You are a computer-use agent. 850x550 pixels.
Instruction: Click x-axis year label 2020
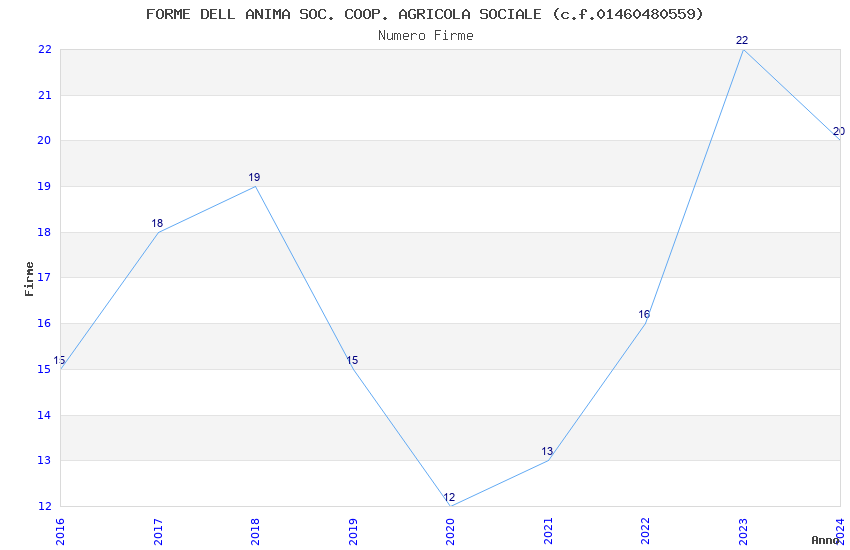(x=450, y=531)
